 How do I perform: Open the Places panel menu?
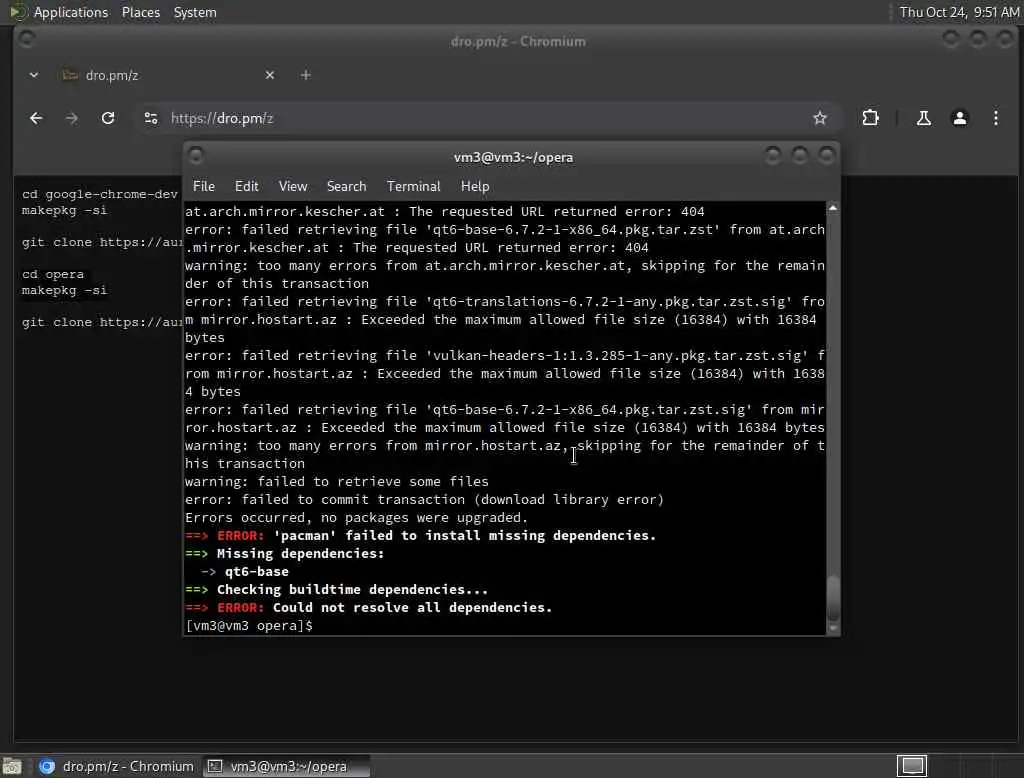tap(140, 12)
